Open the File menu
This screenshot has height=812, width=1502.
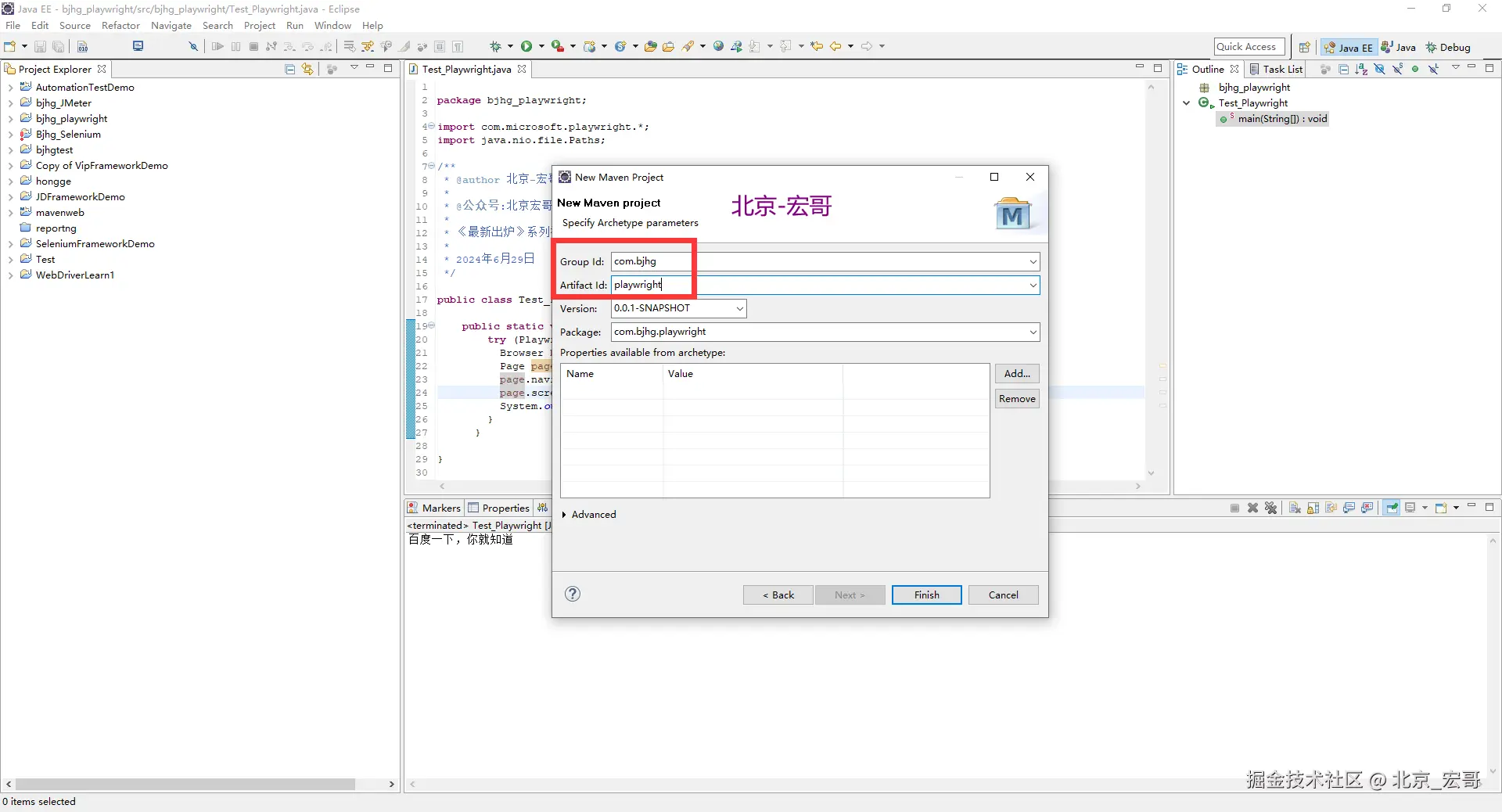coord(13,26)
